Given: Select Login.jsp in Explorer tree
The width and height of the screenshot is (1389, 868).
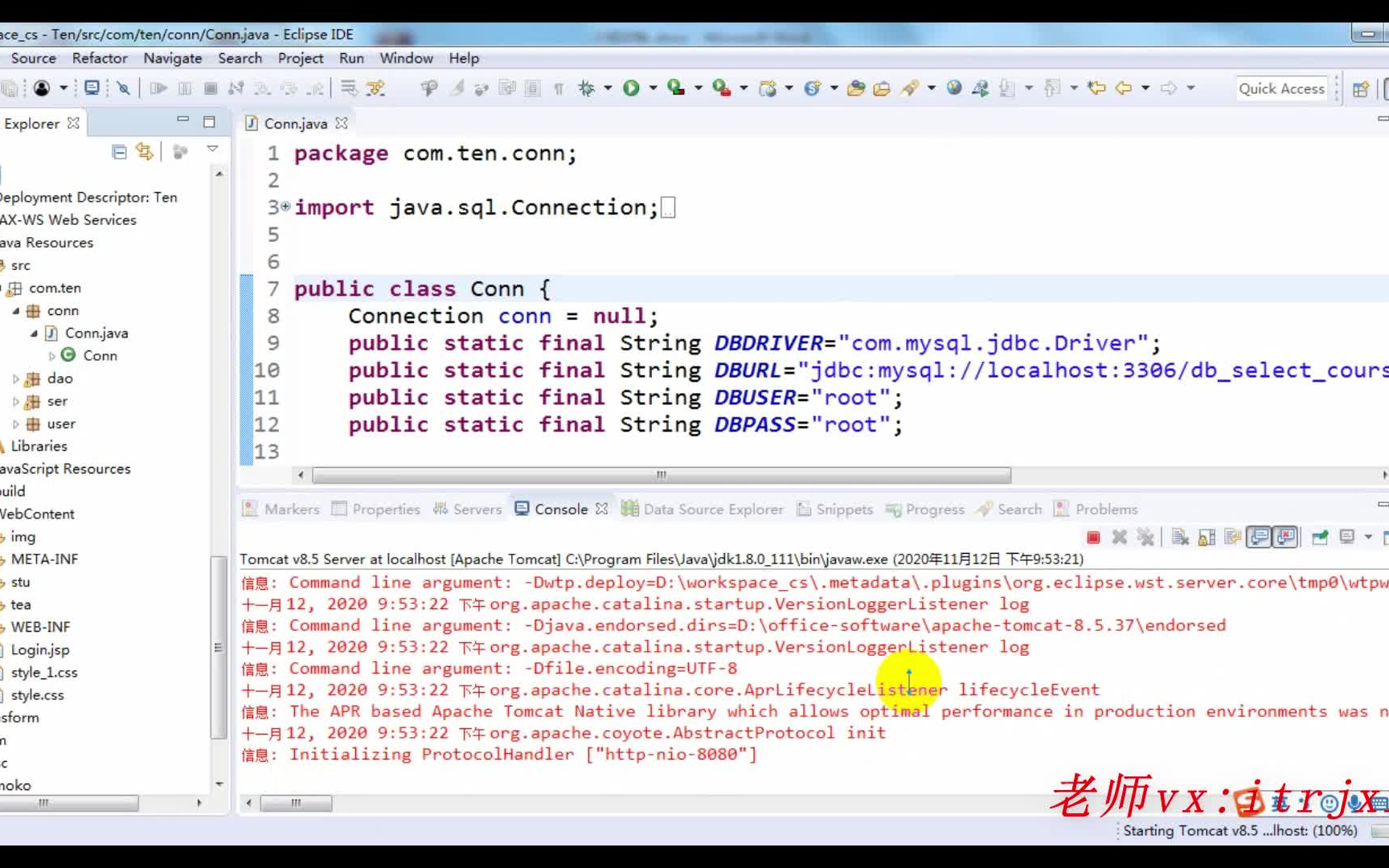Looking at the screenshot, I should click(40, 649).
